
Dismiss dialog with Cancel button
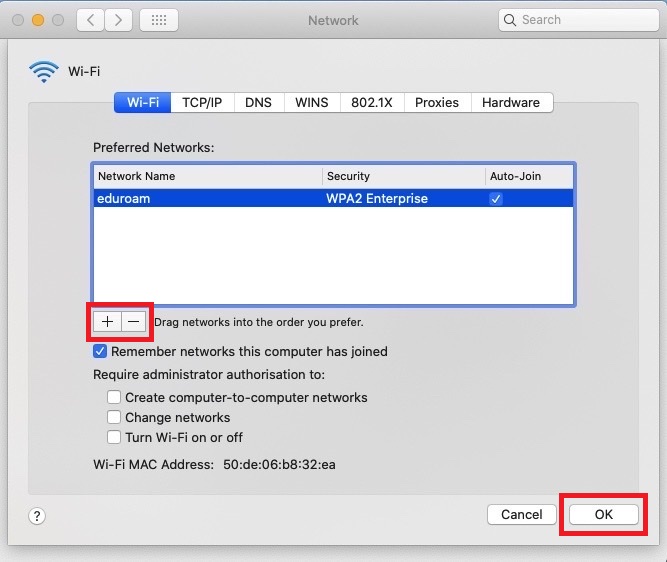click(x=522, y=514)
